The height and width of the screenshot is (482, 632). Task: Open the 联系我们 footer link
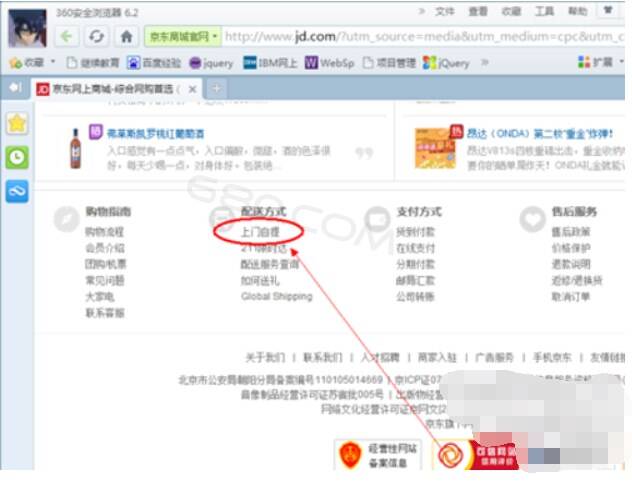point(322,357)
